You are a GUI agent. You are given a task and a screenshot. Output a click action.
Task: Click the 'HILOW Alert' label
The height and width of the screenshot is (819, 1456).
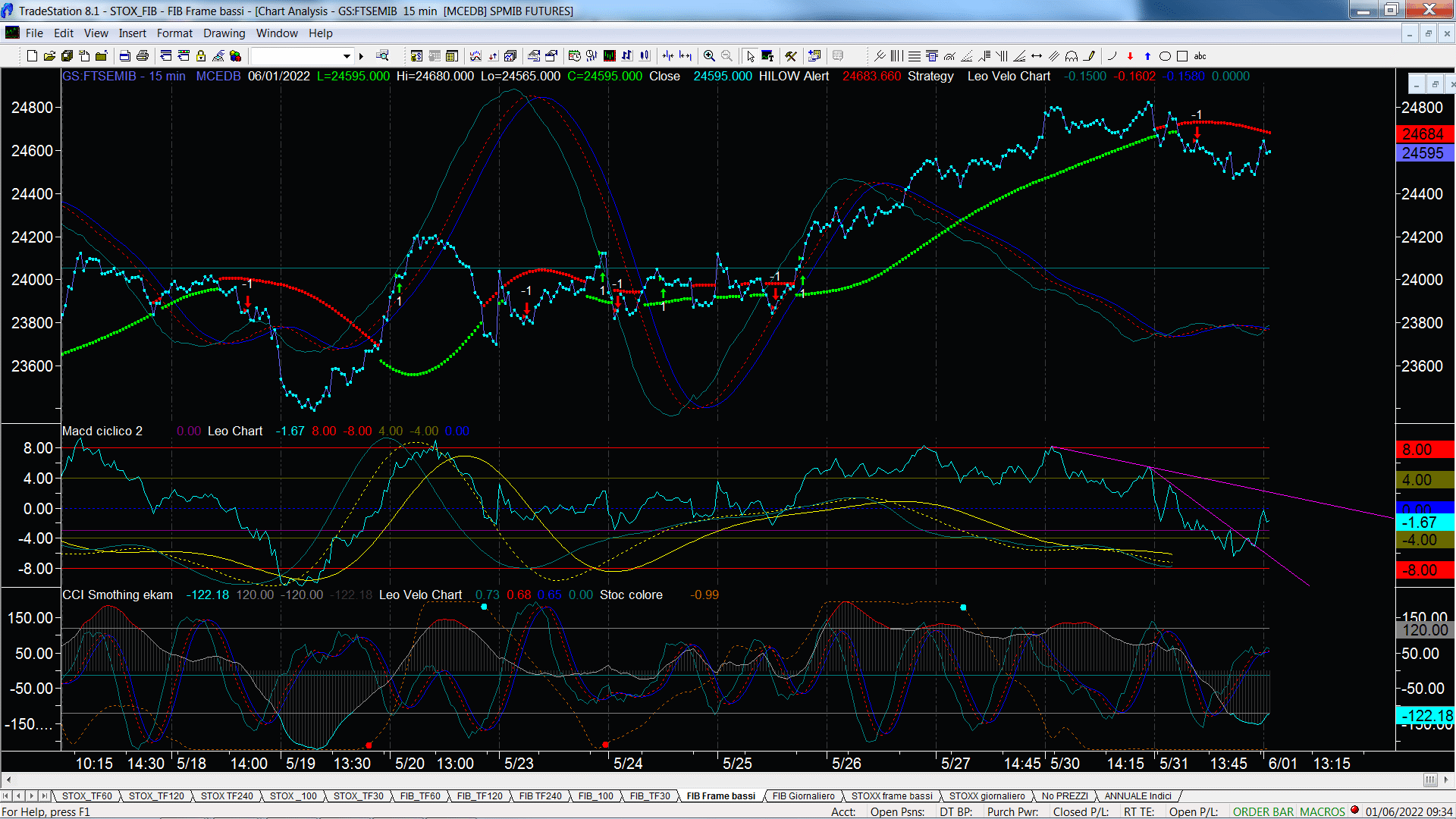click(x=794, y=77)
